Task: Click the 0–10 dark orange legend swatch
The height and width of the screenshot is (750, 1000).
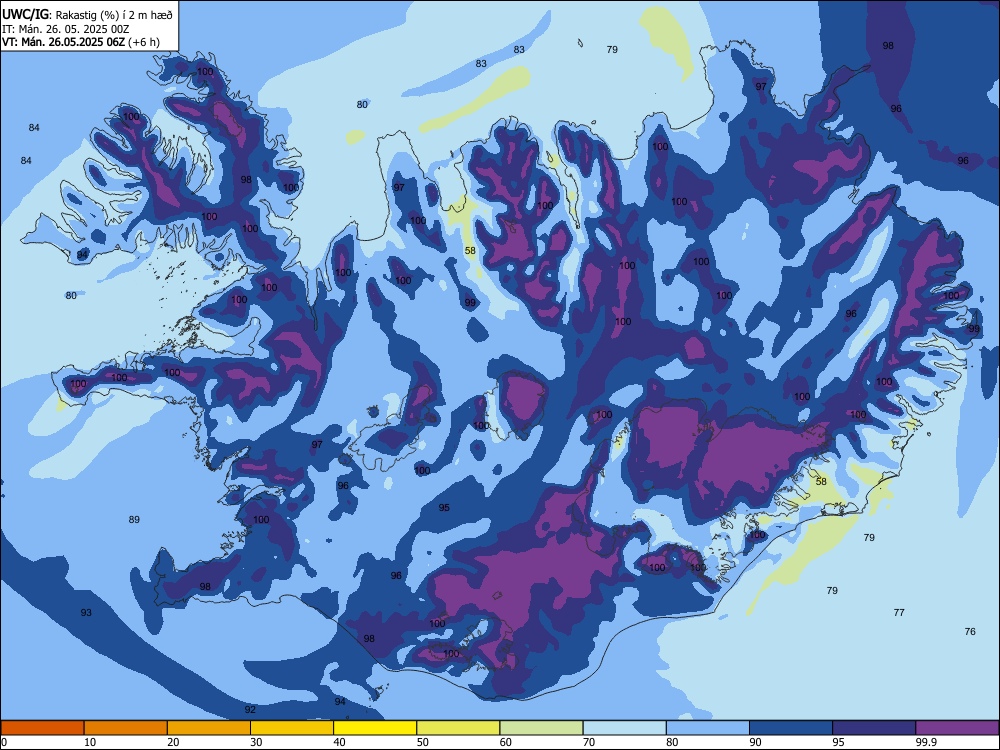Action: 42,728
